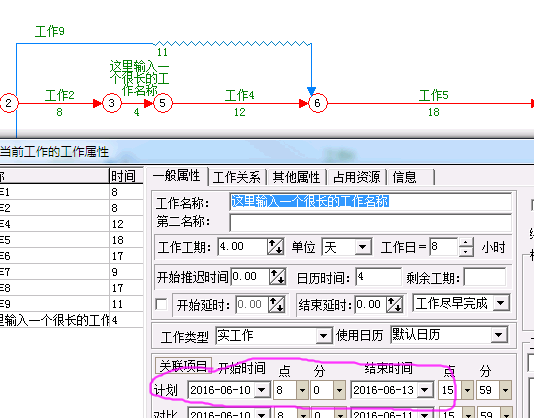Click the 剩余工期 field
Screen dimensions: 534x418
(485, 277)
